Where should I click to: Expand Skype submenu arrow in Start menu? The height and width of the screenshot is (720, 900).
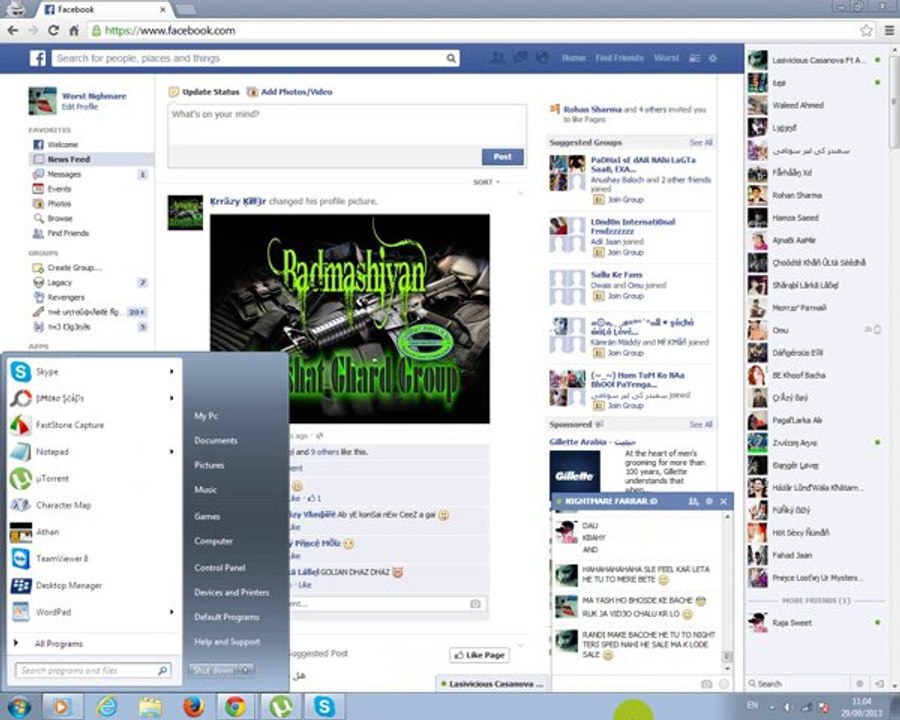171,371
